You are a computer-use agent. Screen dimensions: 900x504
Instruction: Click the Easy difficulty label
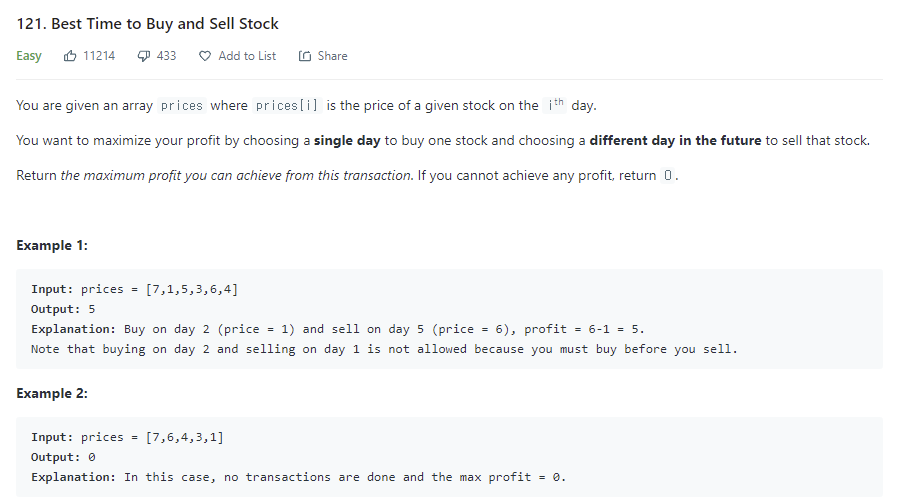click(x=29, y=56)
